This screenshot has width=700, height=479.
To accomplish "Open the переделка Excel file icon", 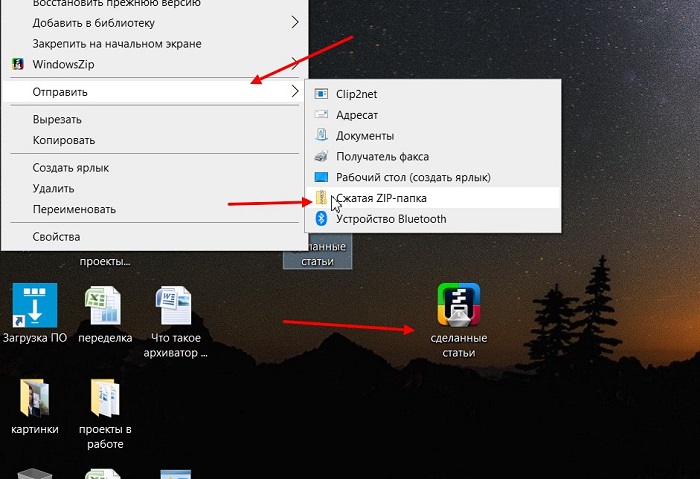I will point(105,305).
